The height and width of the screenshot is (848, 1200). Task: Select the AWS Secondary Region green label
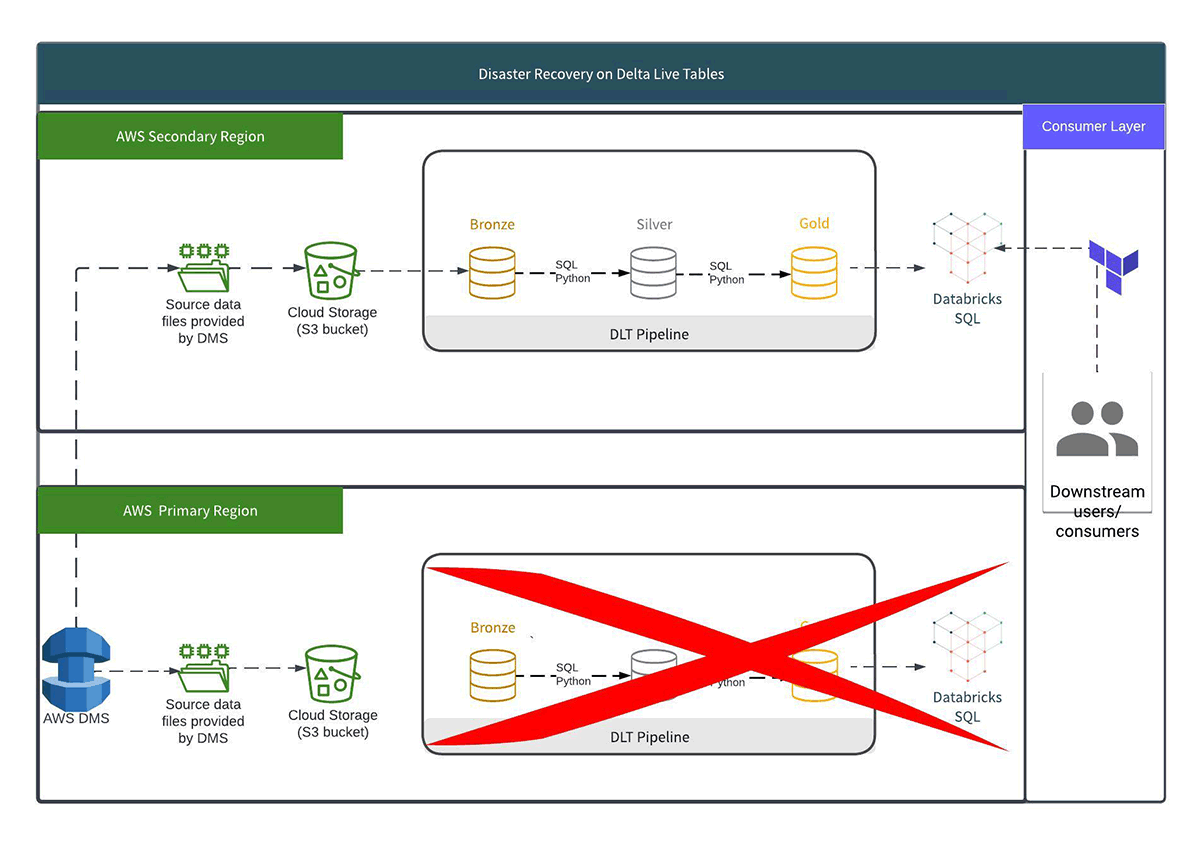190,136
